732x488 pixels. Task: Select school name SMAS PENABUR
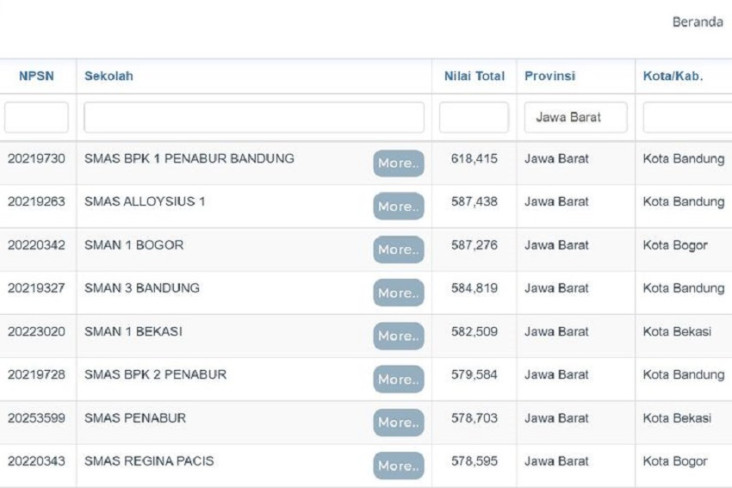click(x=135, y=418)
